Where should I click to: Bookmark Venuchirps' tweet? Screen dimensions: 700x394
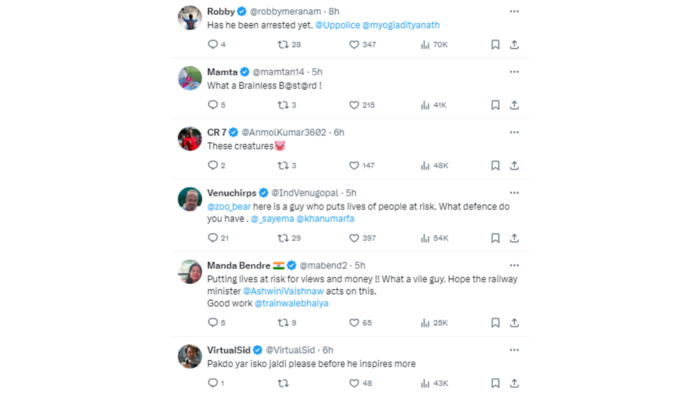click(x=495, y=238)
